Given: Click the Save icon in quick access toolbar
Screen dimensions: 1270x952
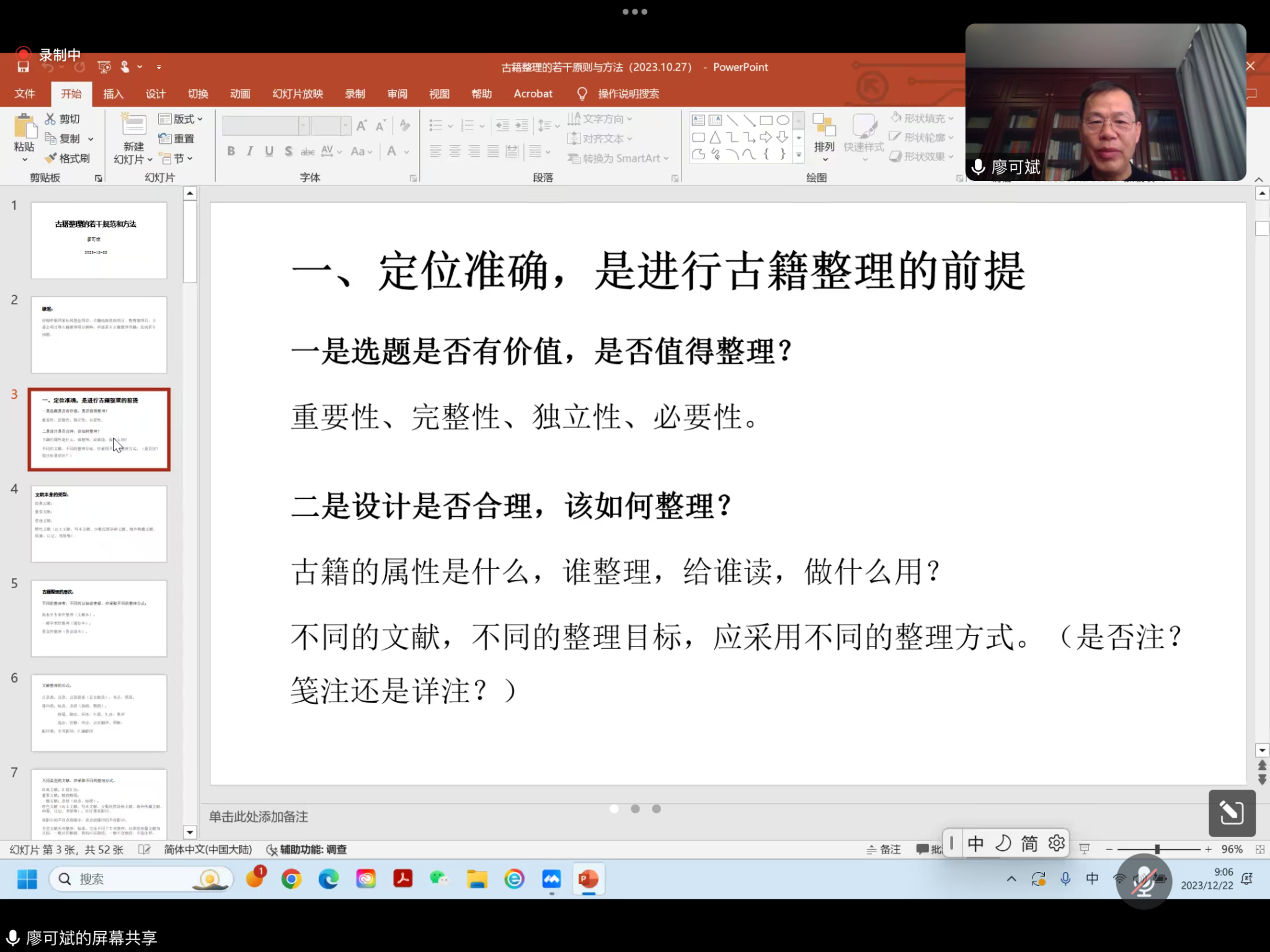Looking at the screenshot, I should point(24,67).
